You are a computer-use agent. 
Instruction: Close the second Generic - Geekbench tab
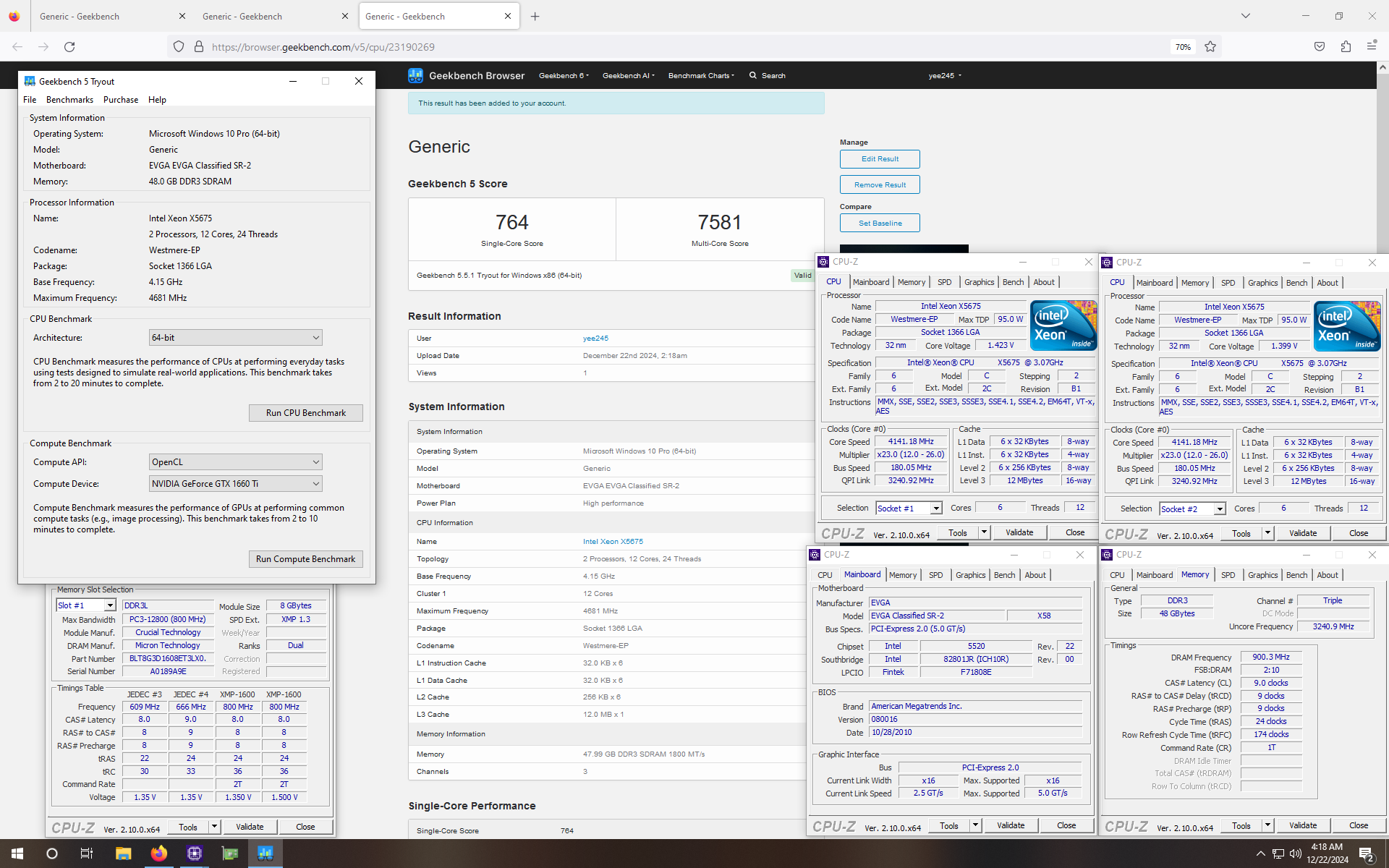345,16
